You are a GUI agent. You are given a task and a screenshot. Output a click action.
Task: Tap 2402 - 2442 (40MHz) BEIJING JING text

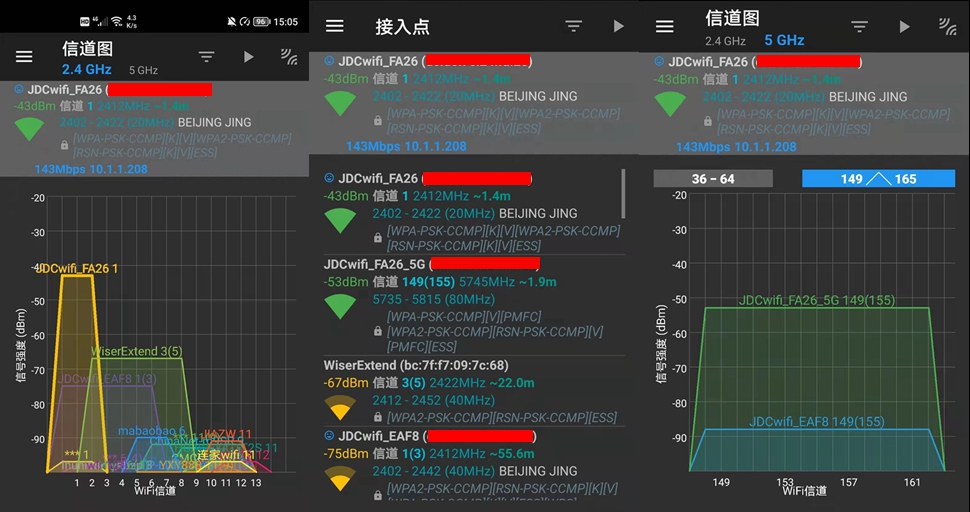(x=474, y=471)
